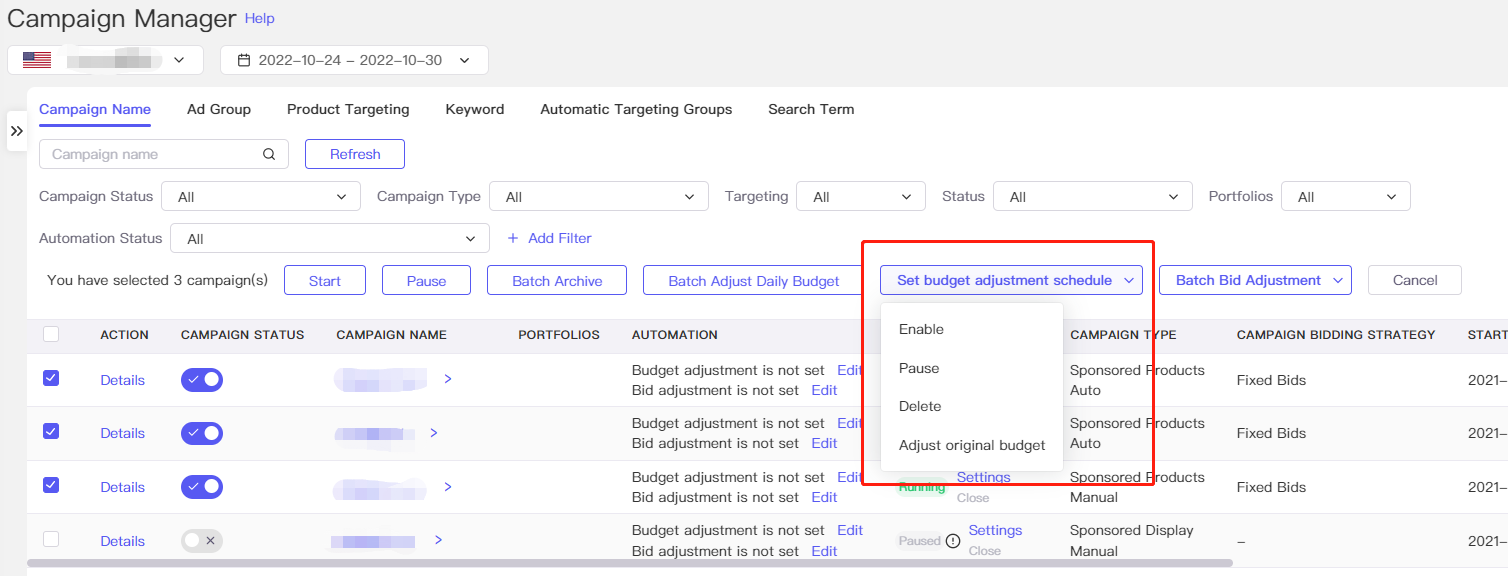Open the Portfolios filter dropdown

tap(1345, 196)
